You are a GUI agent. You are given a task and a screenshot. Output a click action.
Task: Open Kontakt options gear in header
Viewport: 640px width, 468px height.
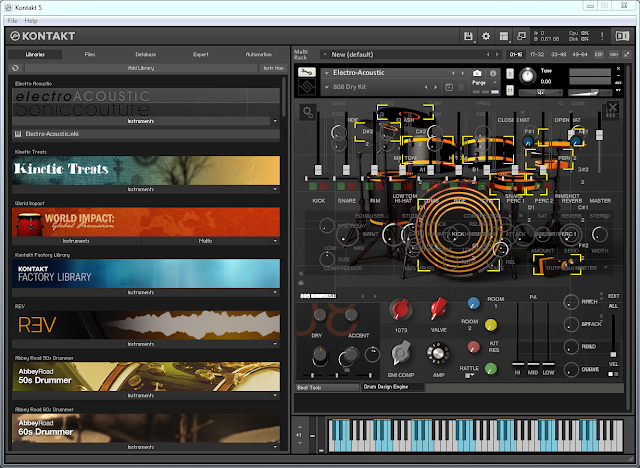pyautogui.click(x=486, y=36)
